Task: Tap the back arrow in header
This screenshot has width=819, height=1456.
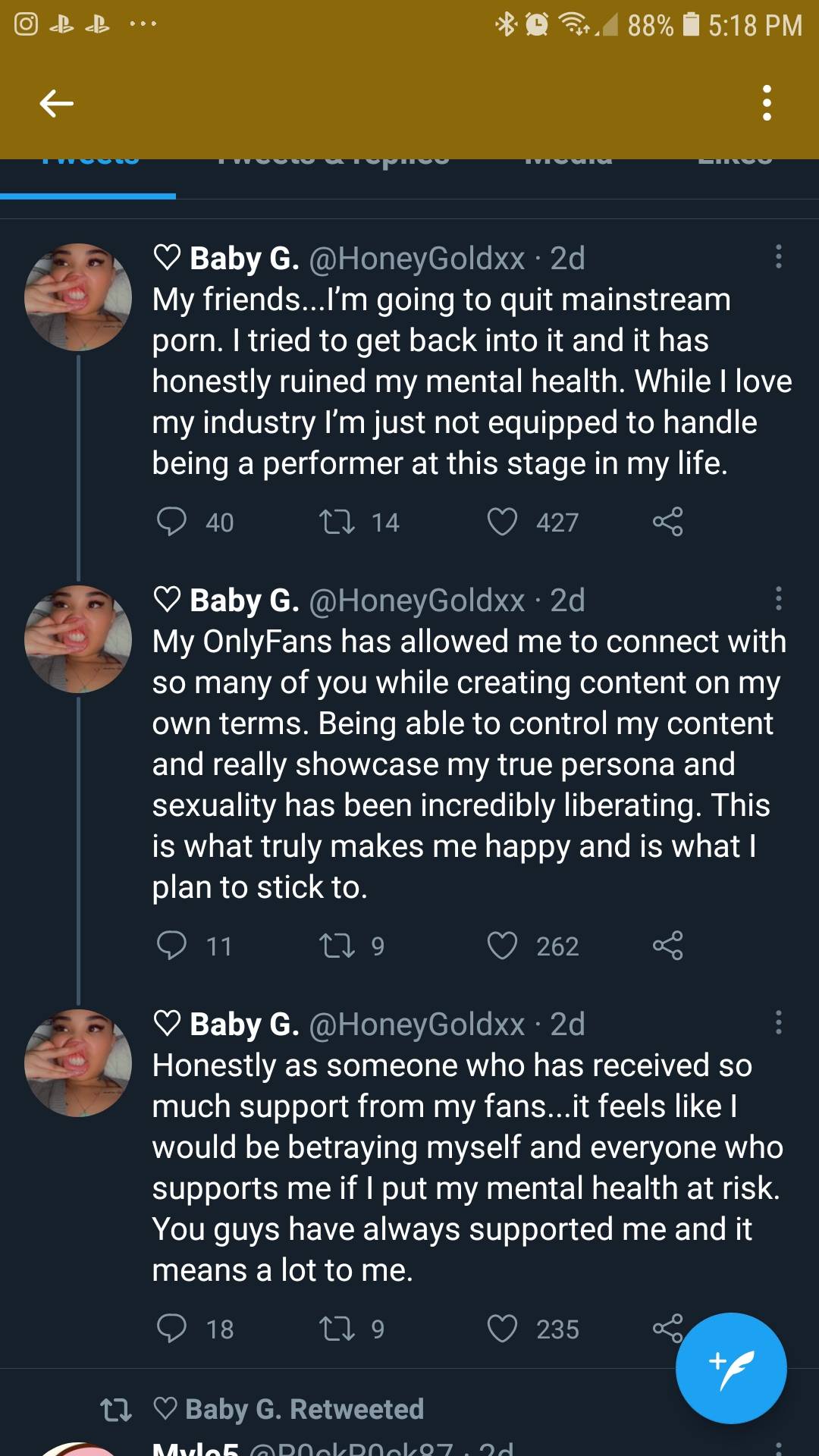Action: point(57,103)
